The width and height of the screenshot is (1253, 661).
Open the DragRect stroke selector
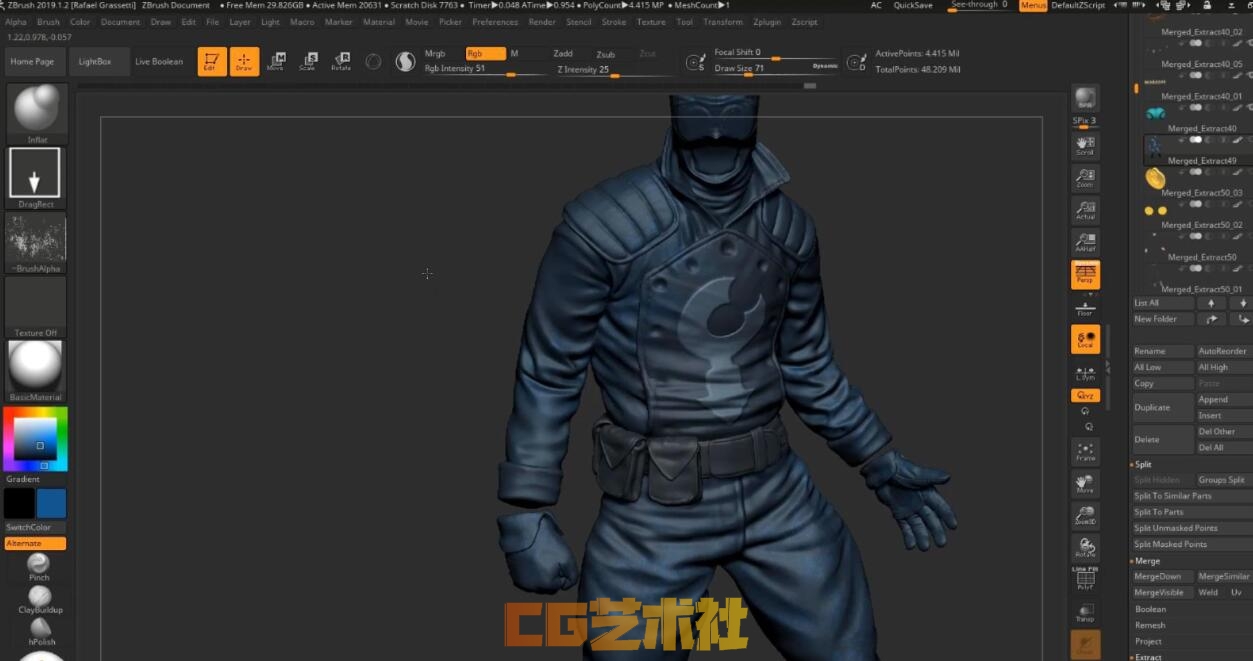[35, 176]
